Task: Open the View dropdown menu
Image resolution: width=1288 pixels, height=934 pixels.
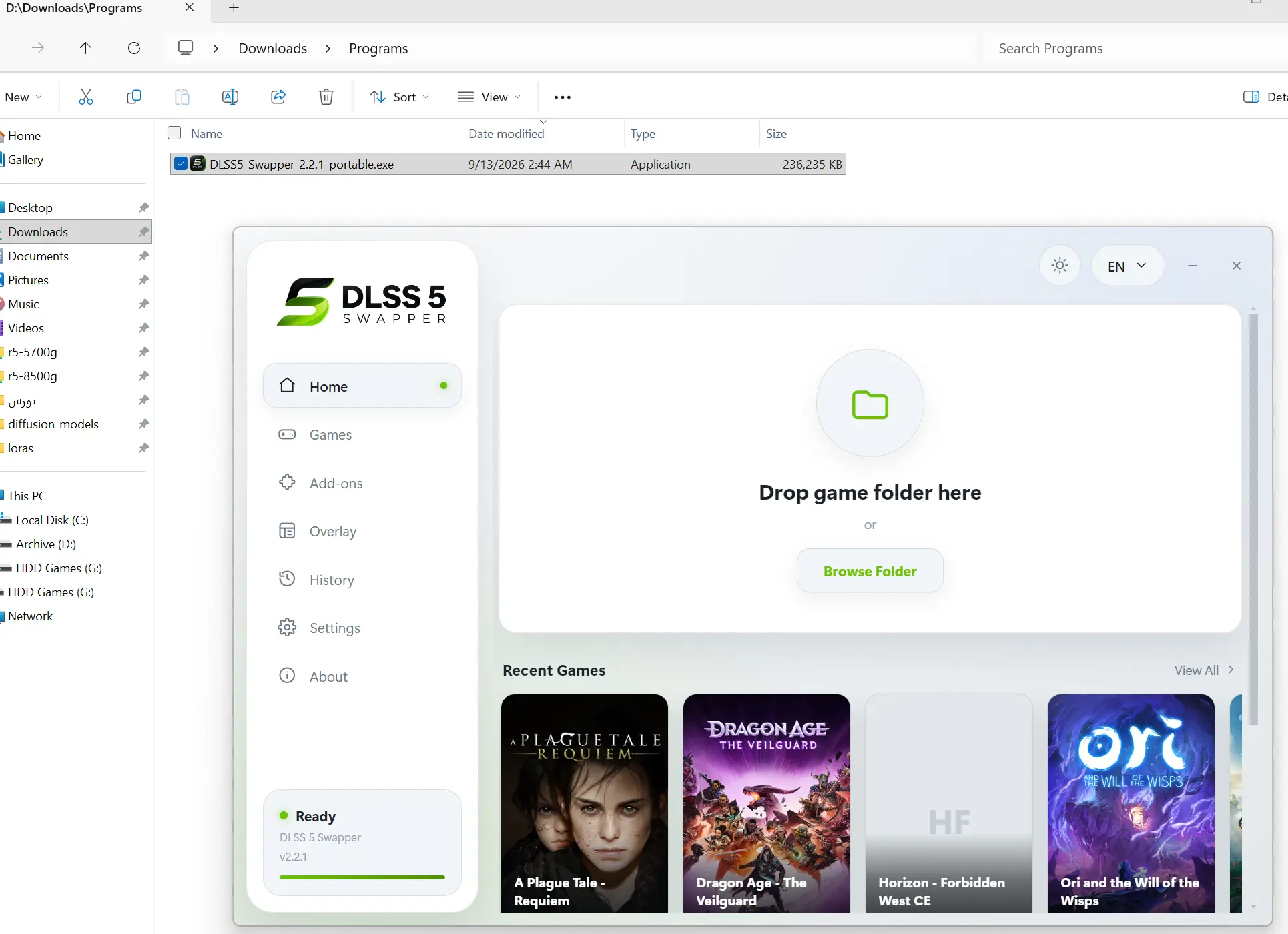Action: (x=489, y=97)
